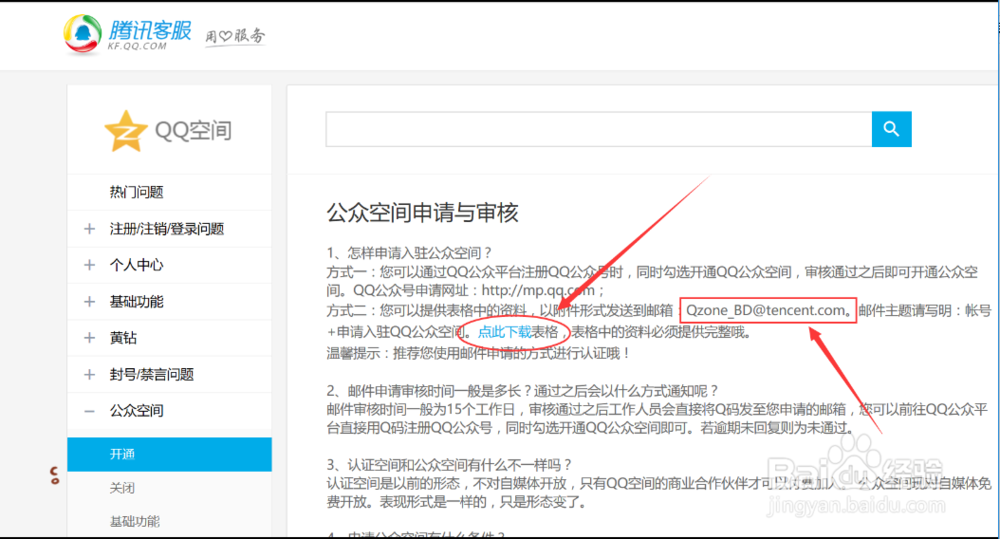This screenshot has height=539, width=1000.
Task: Click the QQ空间 yellow star icon
Action: coord(126,131)
